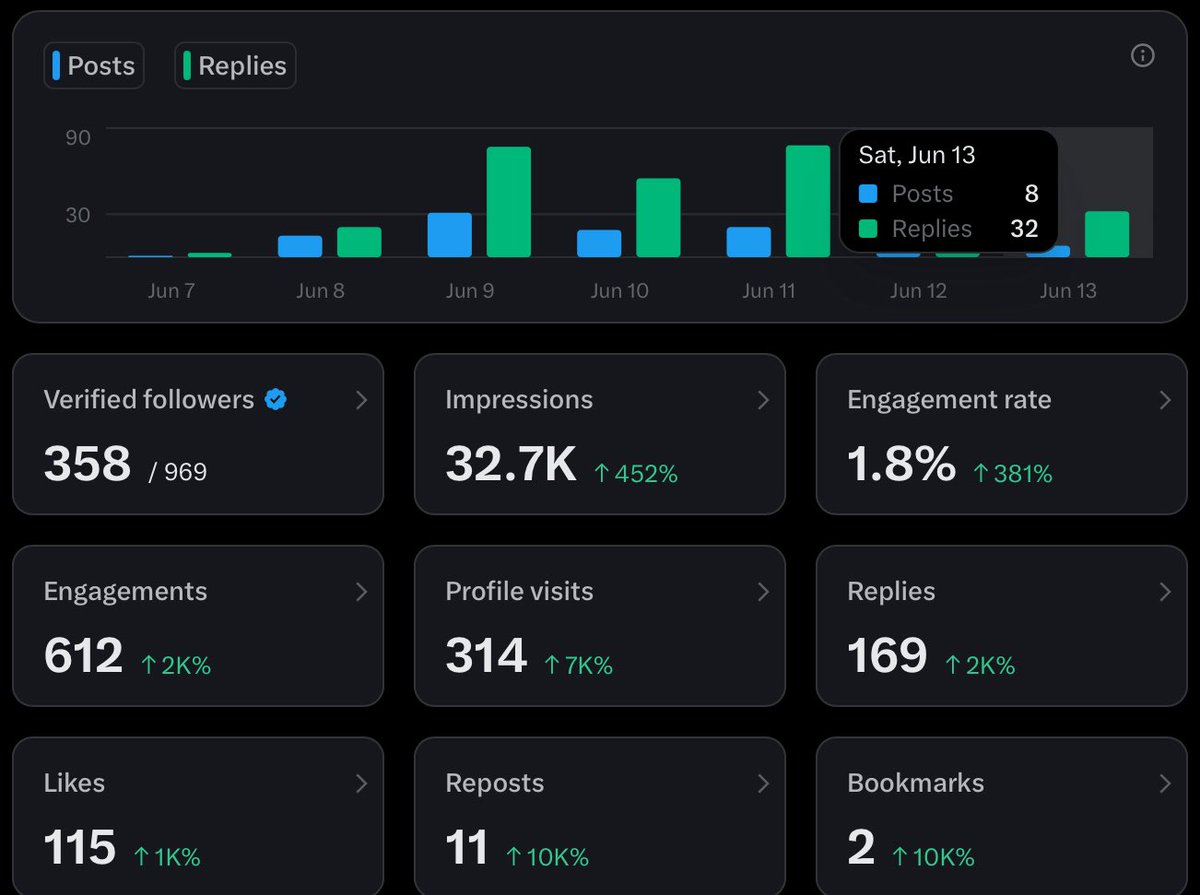Click the 358 verified followers value
Viewport: 1200px width, 895px height.
[87, 464]
